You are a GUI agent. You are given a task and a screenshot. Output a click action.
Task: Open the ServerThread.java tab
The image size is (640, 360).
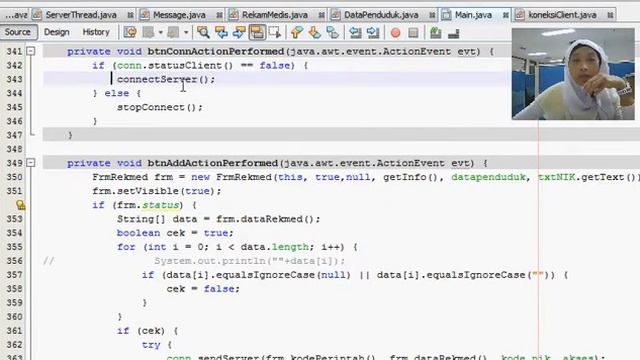pos(81,15)
